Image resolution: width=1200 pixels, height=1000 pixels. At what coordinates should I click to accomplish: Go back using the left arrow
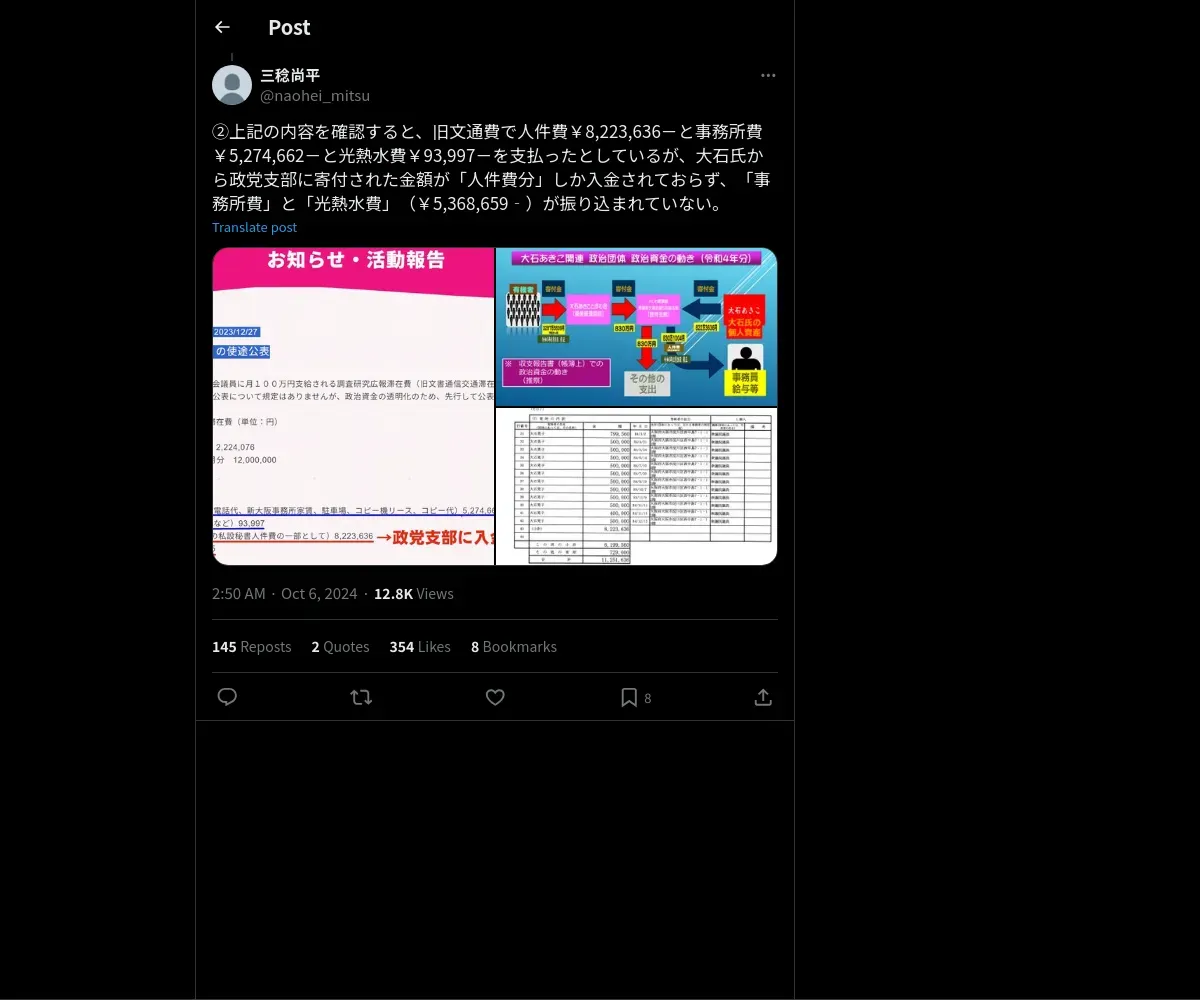[222, 27]
